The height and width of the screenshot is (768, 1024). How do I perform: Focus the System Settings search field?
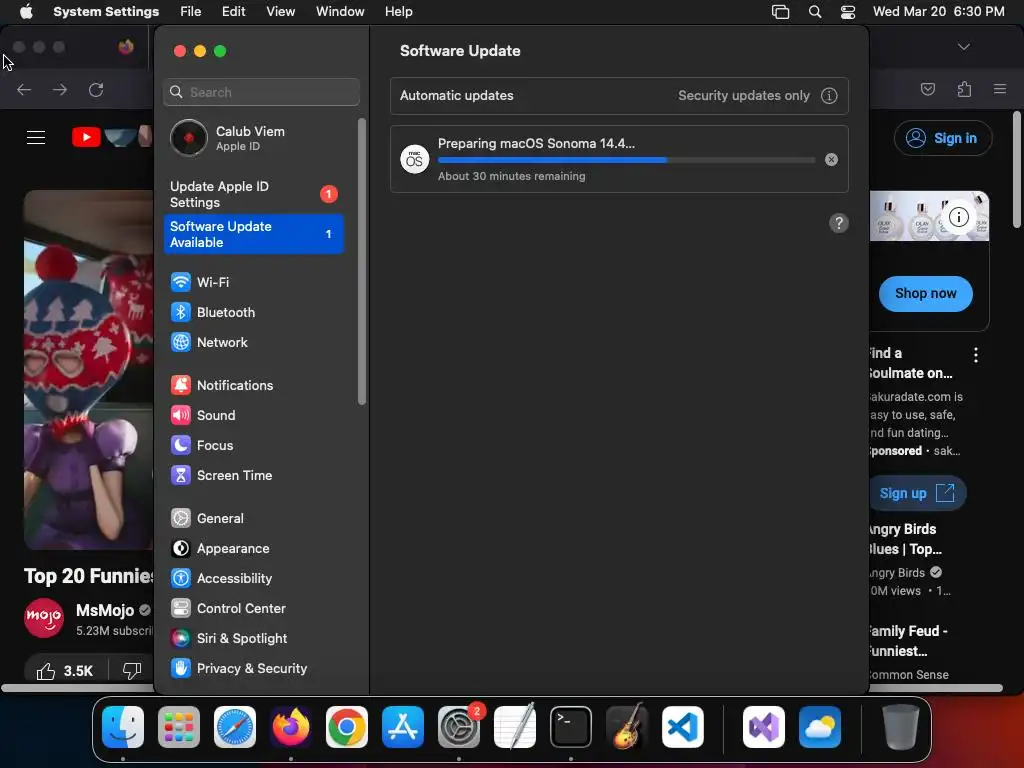261,92
